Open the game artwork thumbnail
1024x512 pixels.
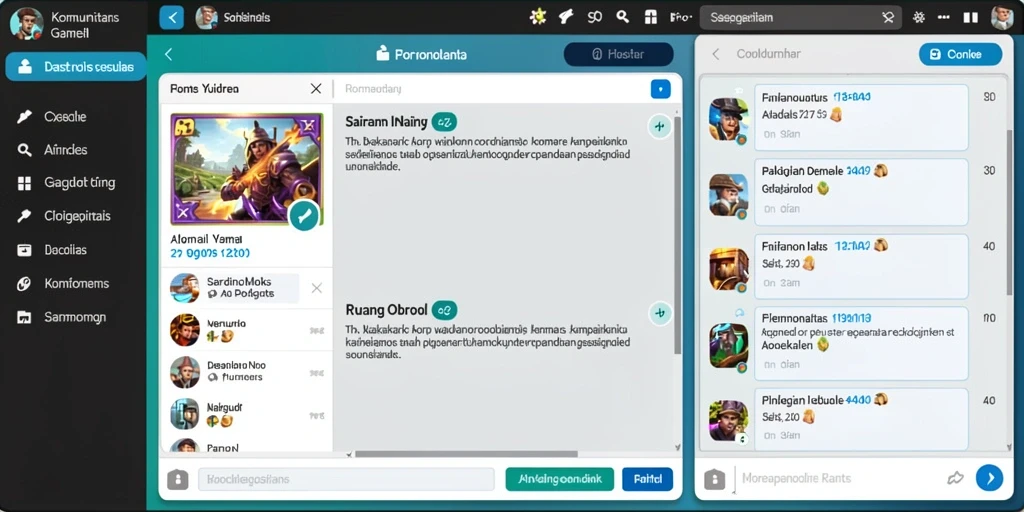[x=247, y=169]
